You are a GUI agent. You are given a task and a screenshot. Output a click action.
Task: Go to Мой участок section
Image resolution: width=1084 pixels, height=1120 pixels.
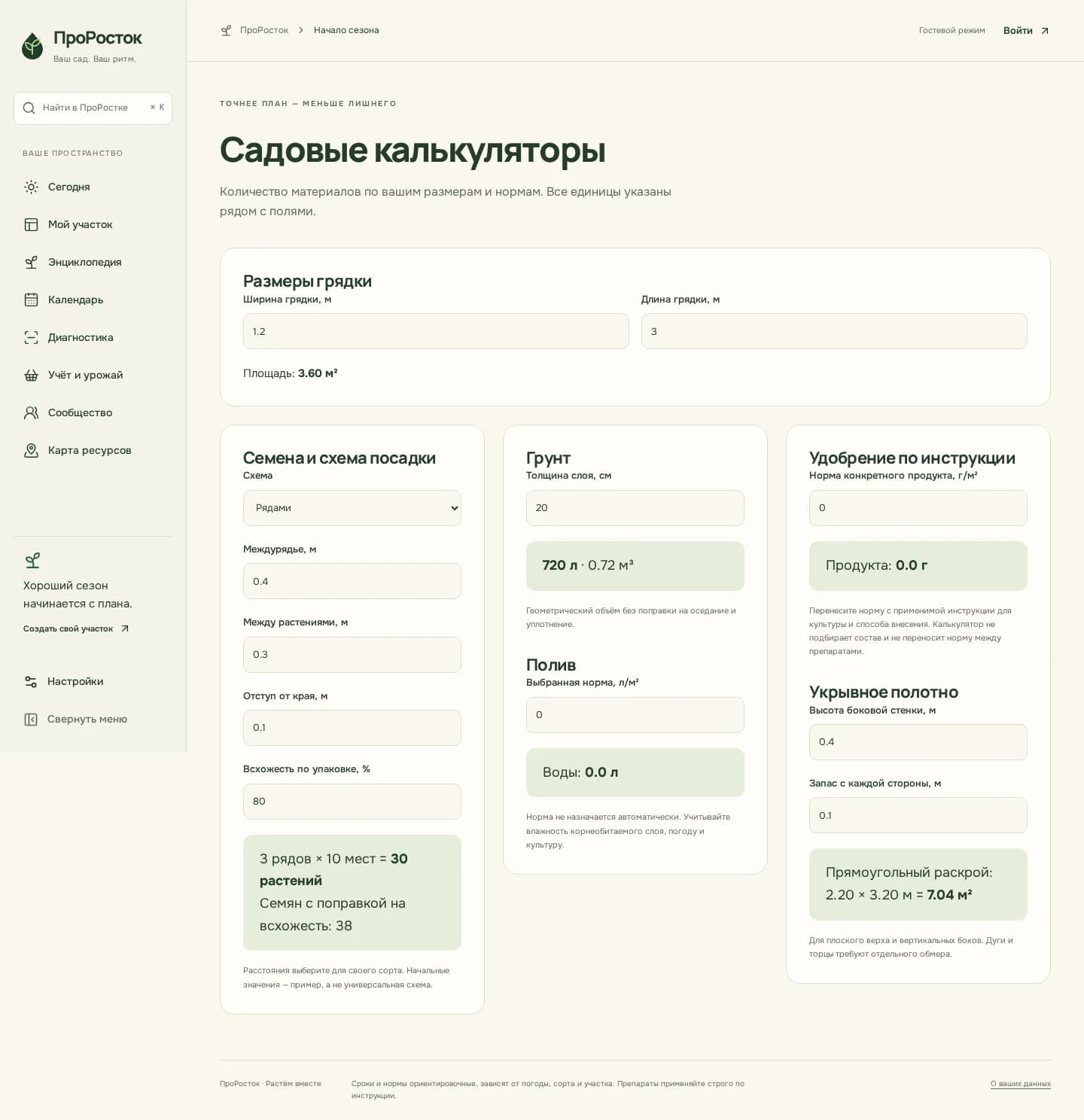click(x=93, y=224)
